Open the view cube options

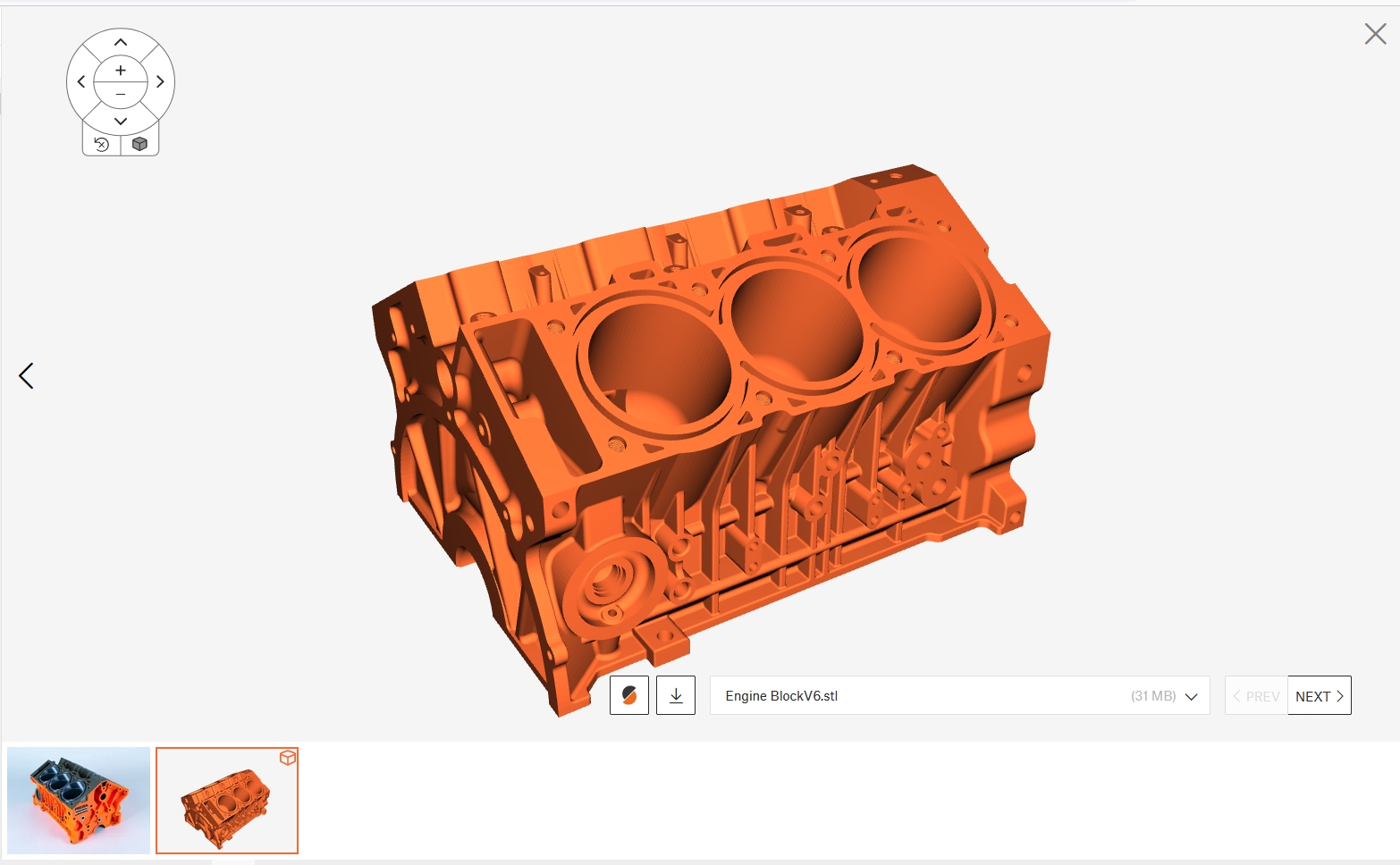pos(139,144)
